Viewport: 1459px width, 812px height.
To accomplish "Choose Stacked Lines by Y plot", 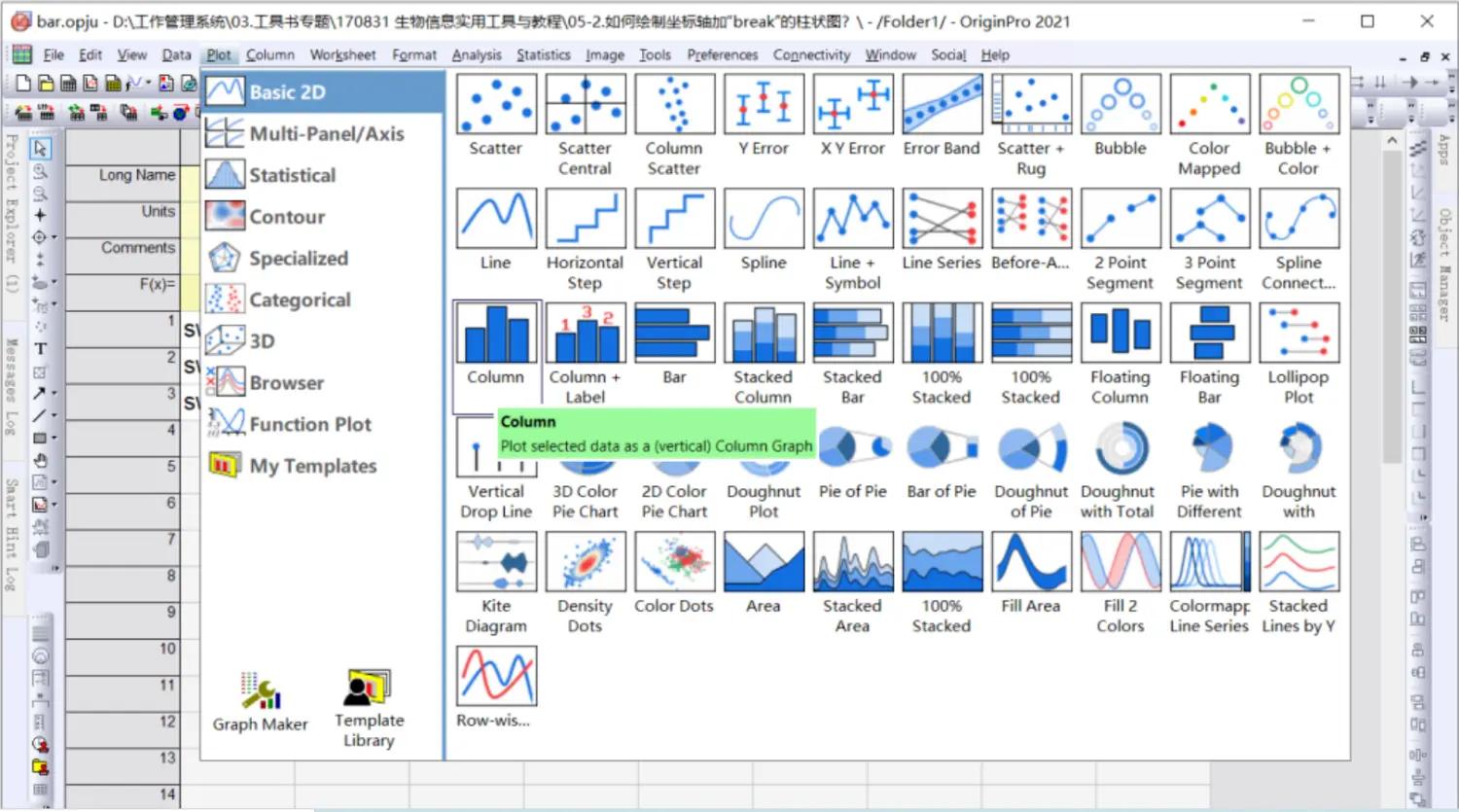I will pos(1299,562).
